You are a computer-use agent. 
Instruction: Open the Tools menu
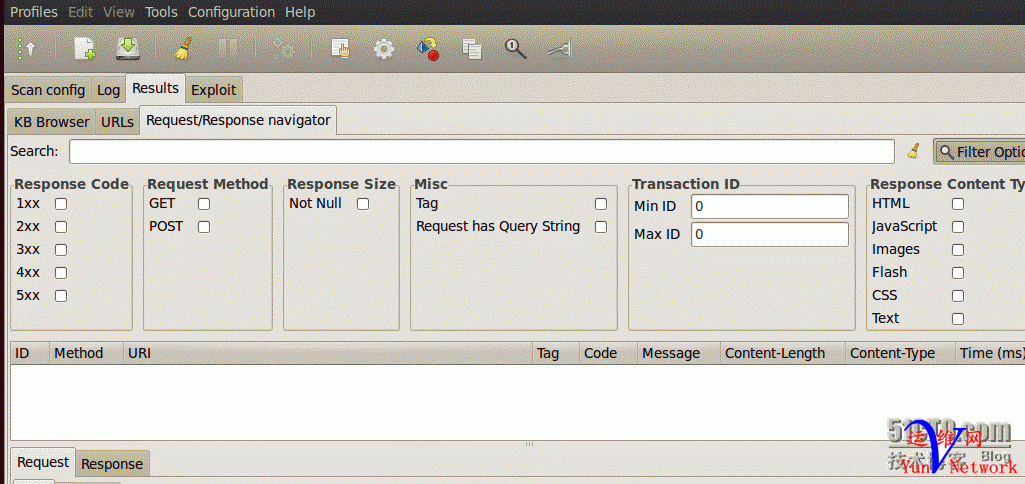[x=161, y=12]
